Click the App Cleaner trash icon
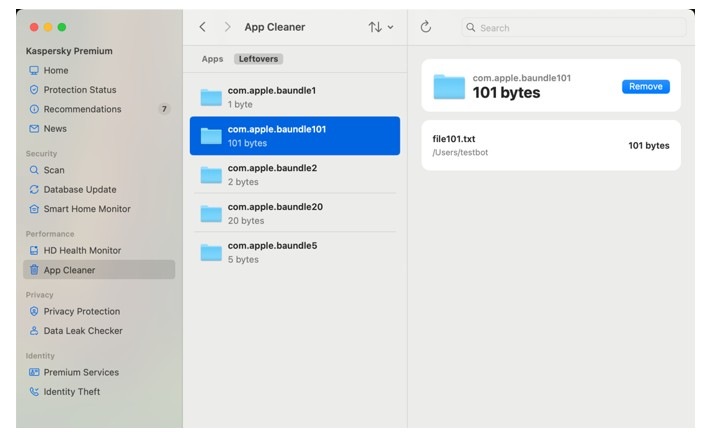The image size is (709, 438). pyautogui.click(x=34, y=270)
